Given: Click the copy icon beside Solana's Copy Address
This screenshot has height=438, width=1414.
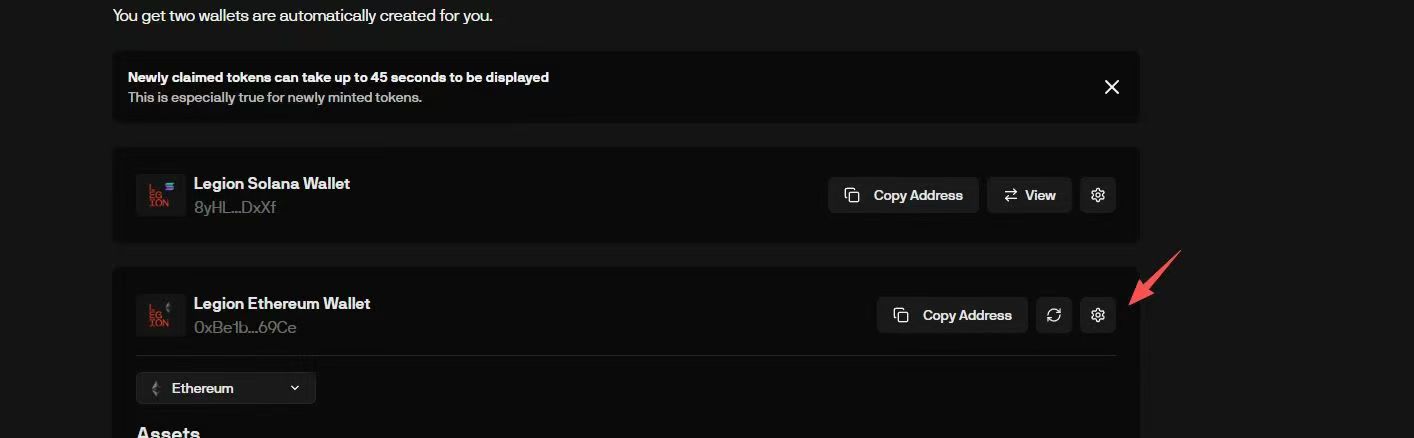Looking at the screenshot, I should point(852,195).
